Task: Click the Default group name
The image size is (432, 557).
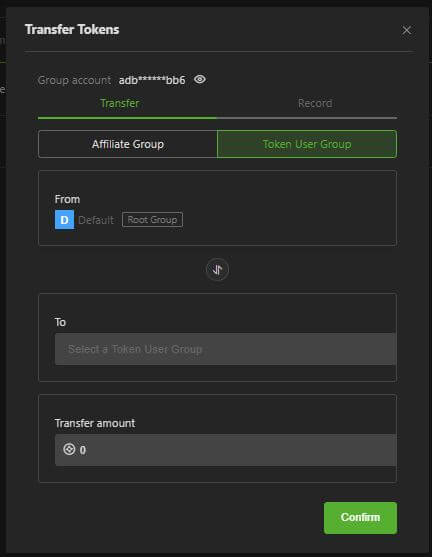Action: 96,220
